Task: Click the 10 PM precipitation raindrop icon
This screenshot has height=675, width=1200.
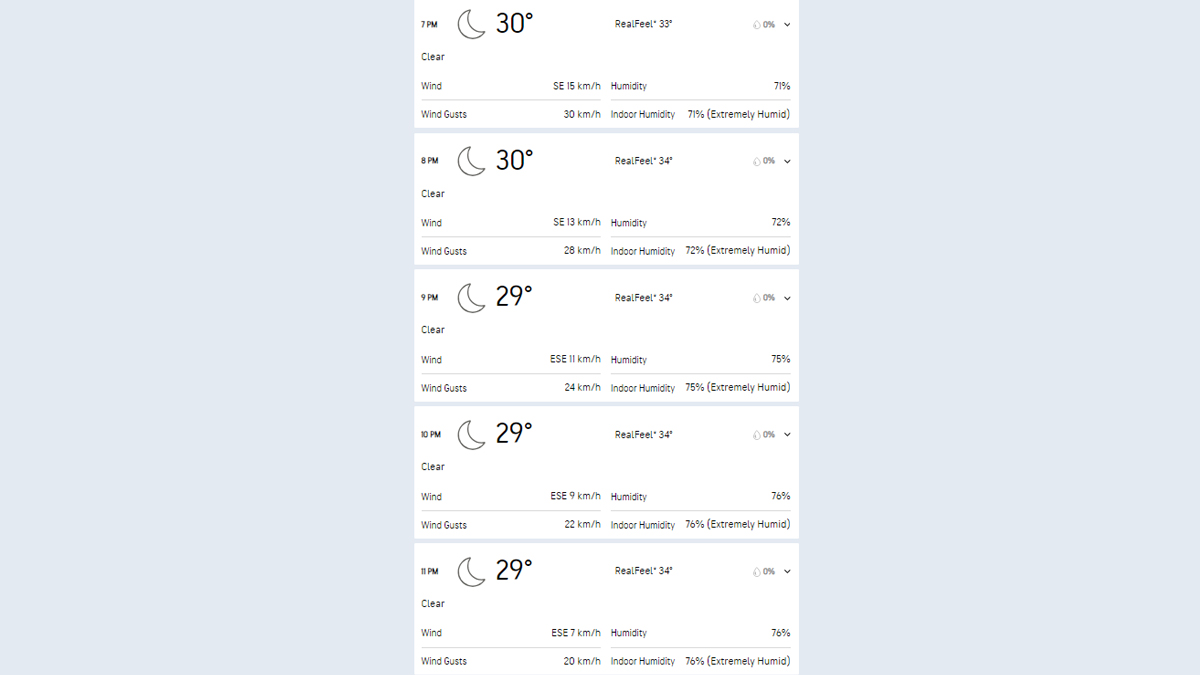Action: point(757,435)
